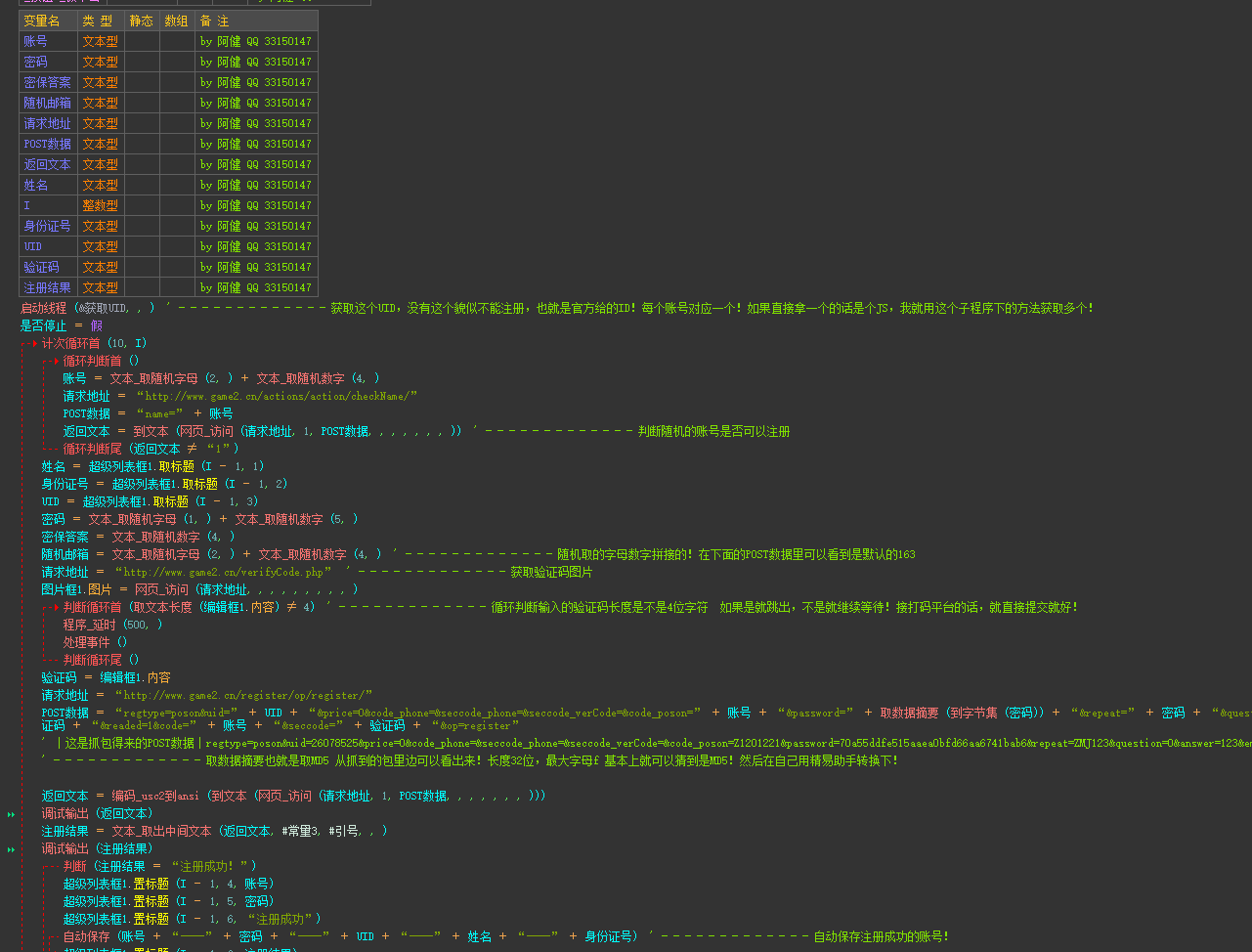Click the 注册结果 variable name cell
1252x952 pixels.
tap(48, 287)
